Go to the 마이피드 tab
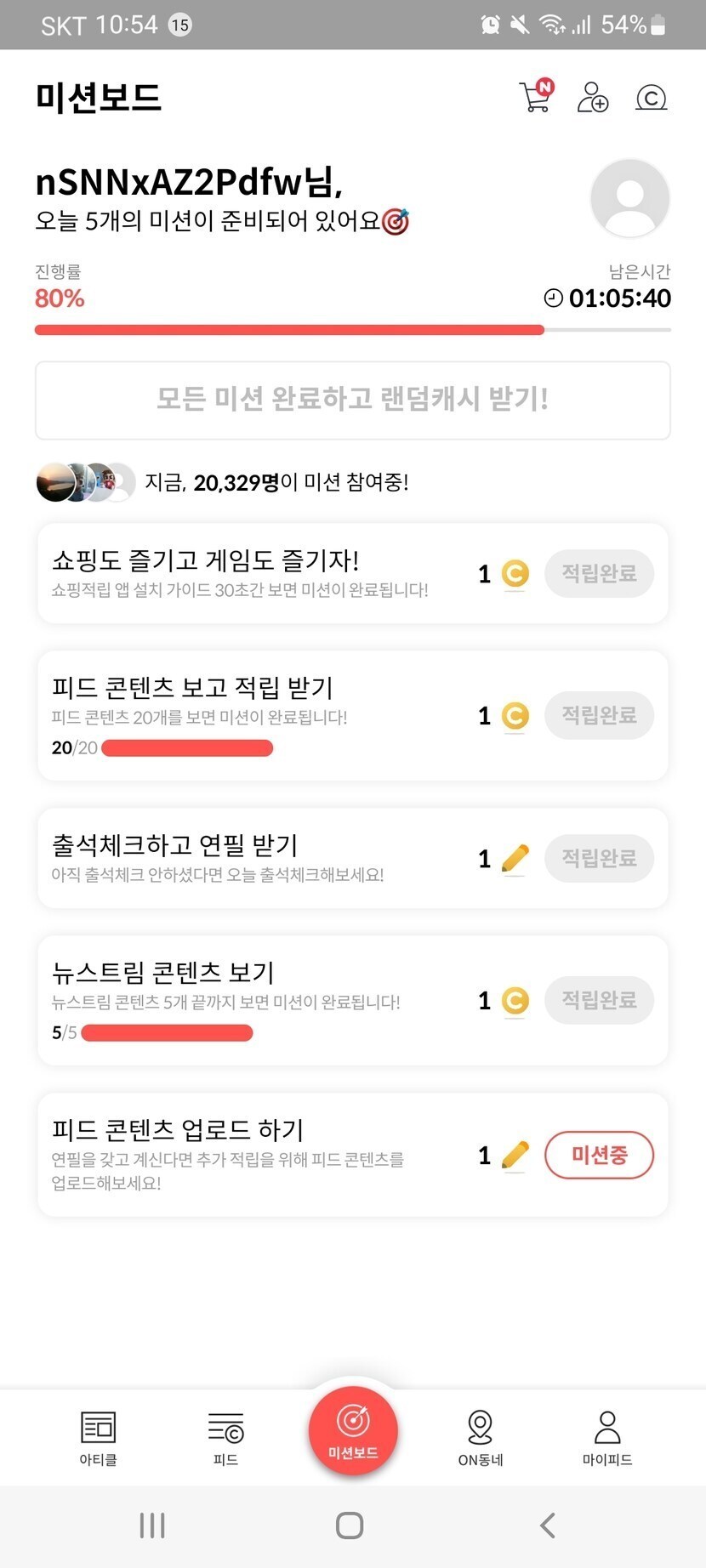706x1568 pixels. click(607, 1437)
